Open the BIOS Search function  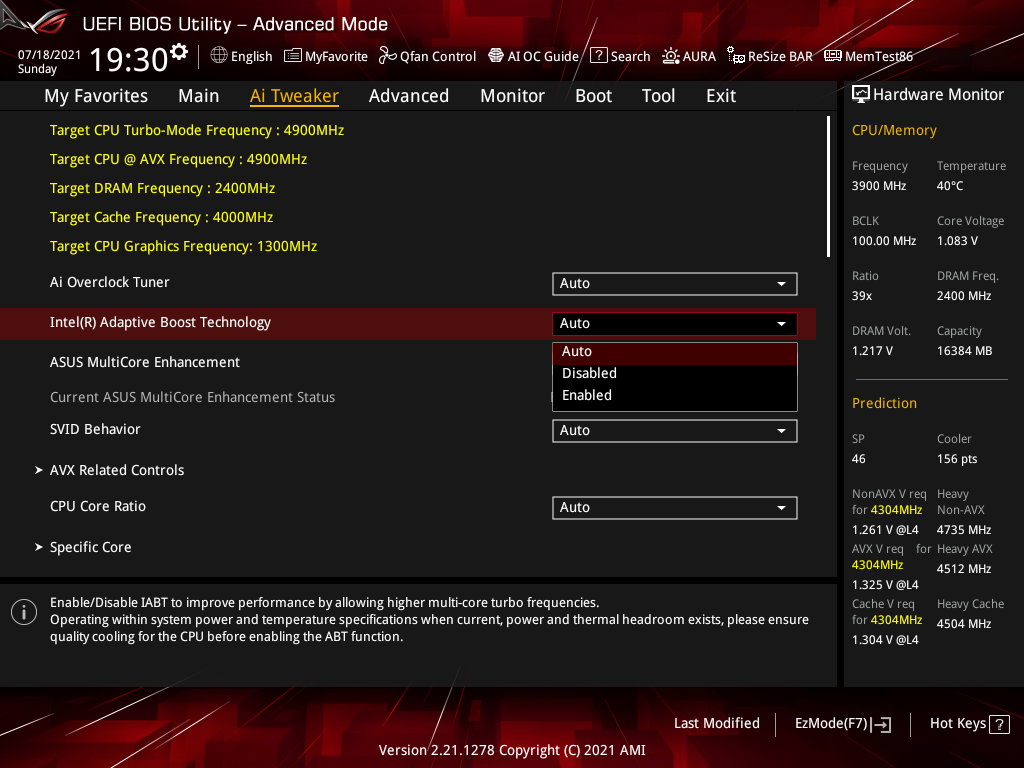pos(620,56)
